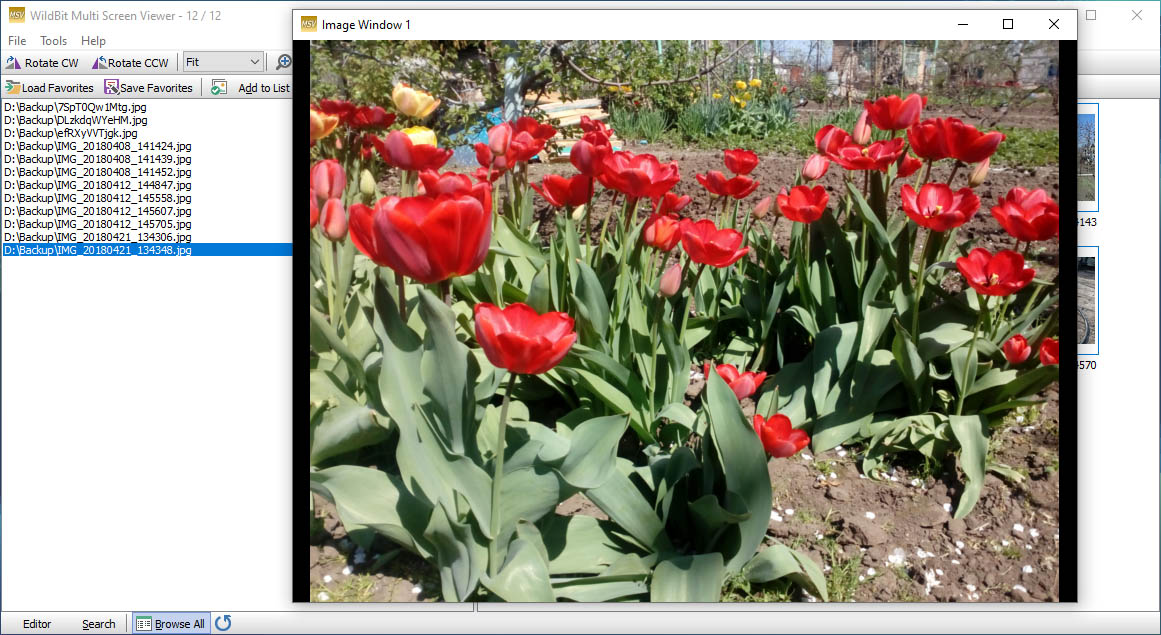This screenshot has height=635, width=1161.
Task: Click Save Favorites in the toolbar
Action: (149, 87)
